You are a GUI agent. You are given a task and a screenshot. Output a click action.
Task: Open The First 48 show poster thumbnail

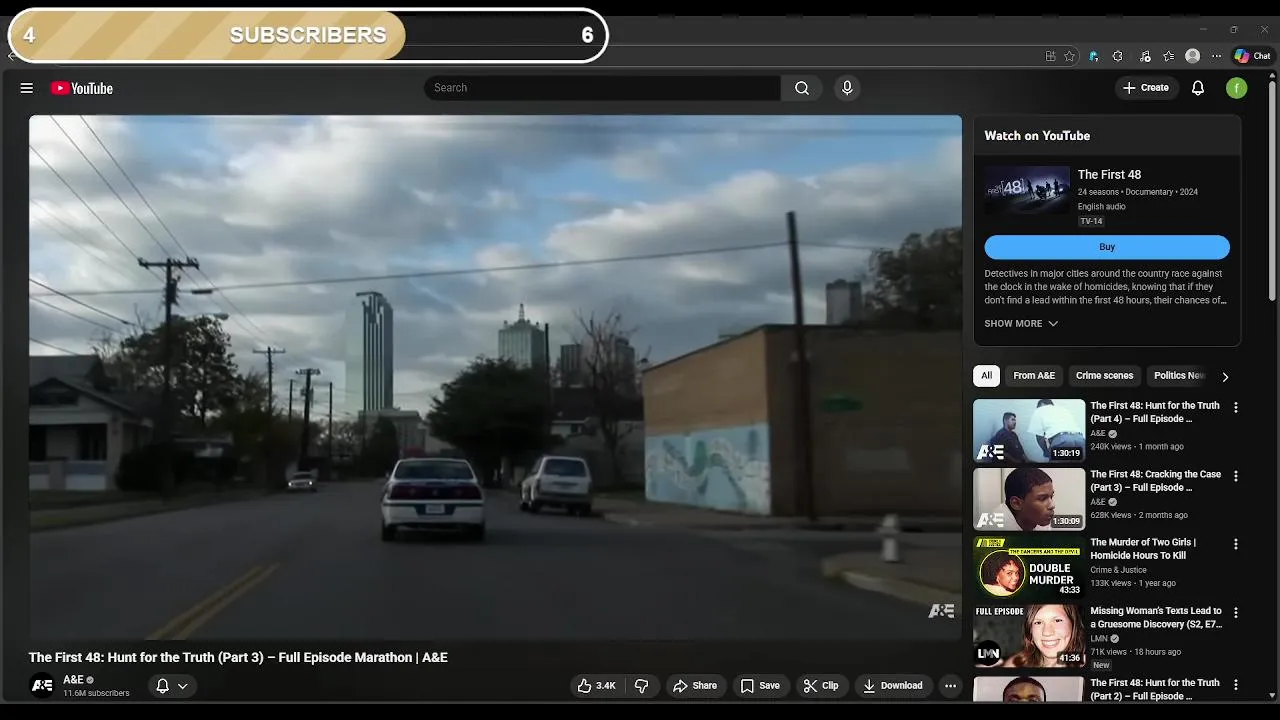[x=1027, y=190]
